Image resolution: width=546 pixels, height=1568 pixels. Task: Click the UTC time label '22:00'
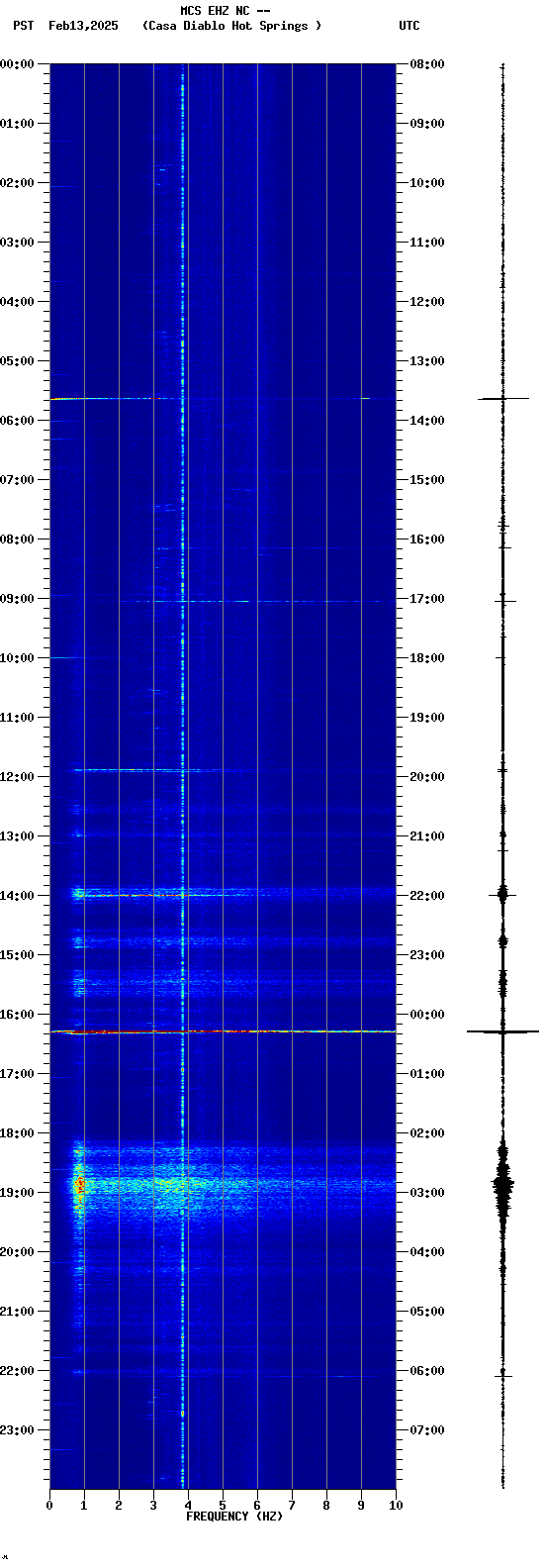[x=427, y=896]
